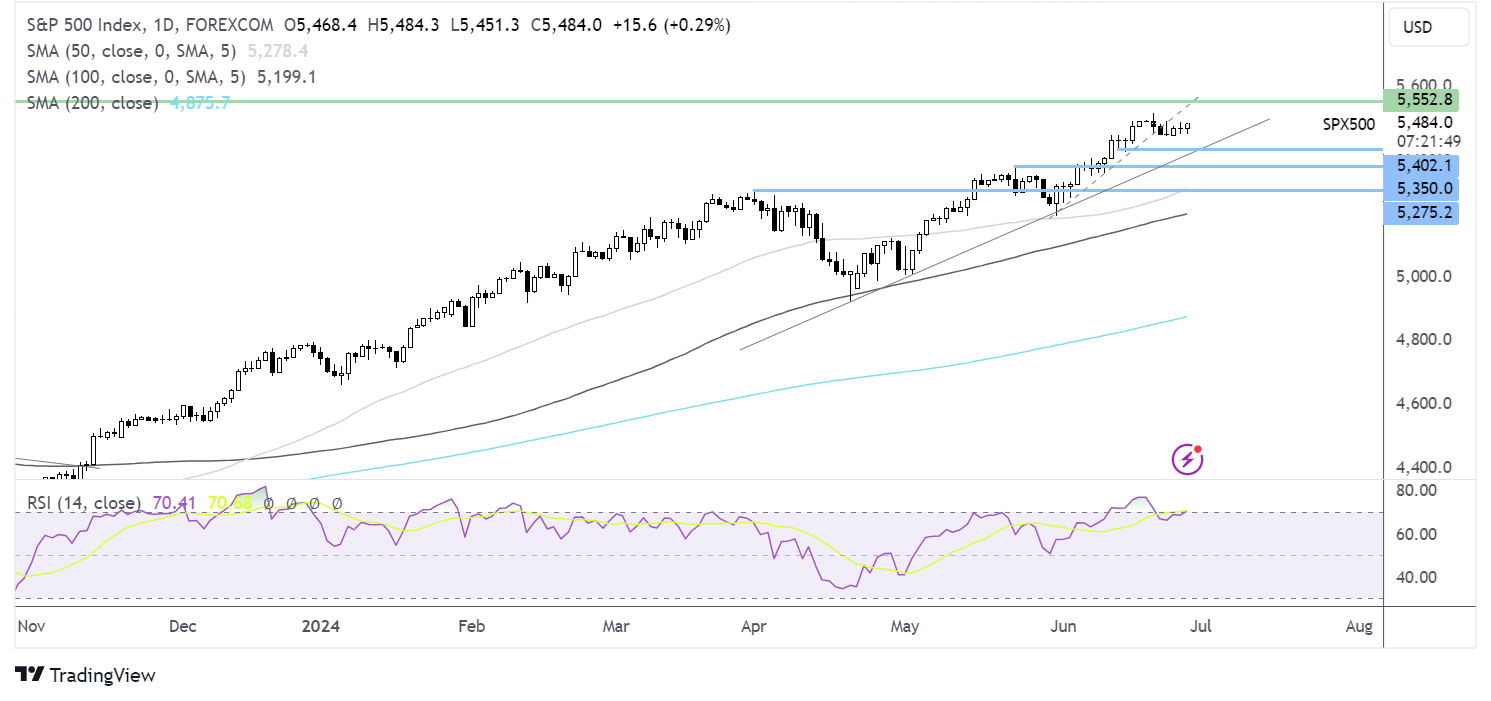Click the 2024 label on time axis
Image resolution: width=1491 pixels, height=701 pixels.
(322, 627)
